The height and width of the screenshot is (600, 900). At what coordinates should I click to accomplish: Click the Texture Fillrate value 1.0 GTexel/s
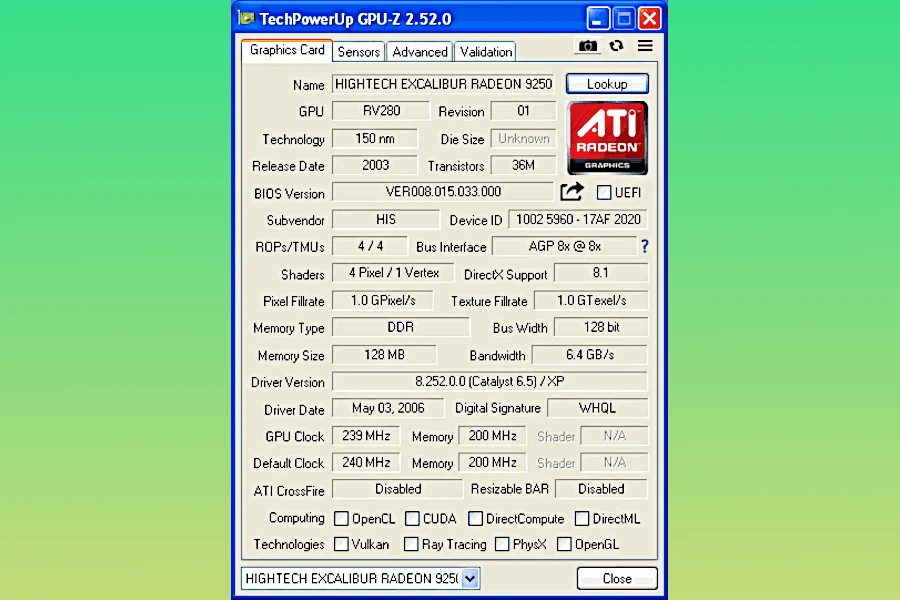(591, 300)
